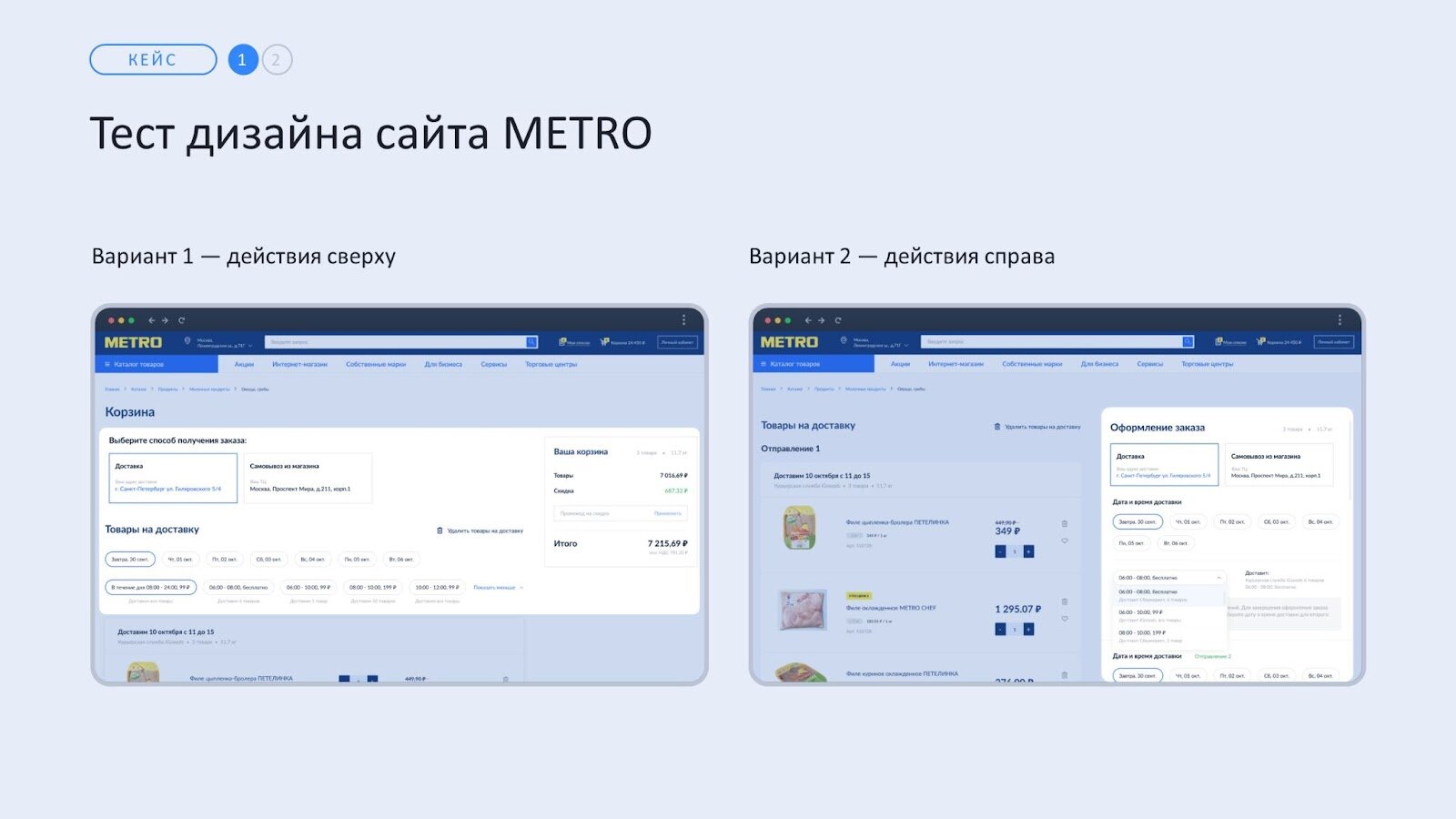1456x819 pixels.
Task: Open the Акции menu item in Variant 1
Action: pyautogui.click(x=244, y=364)
